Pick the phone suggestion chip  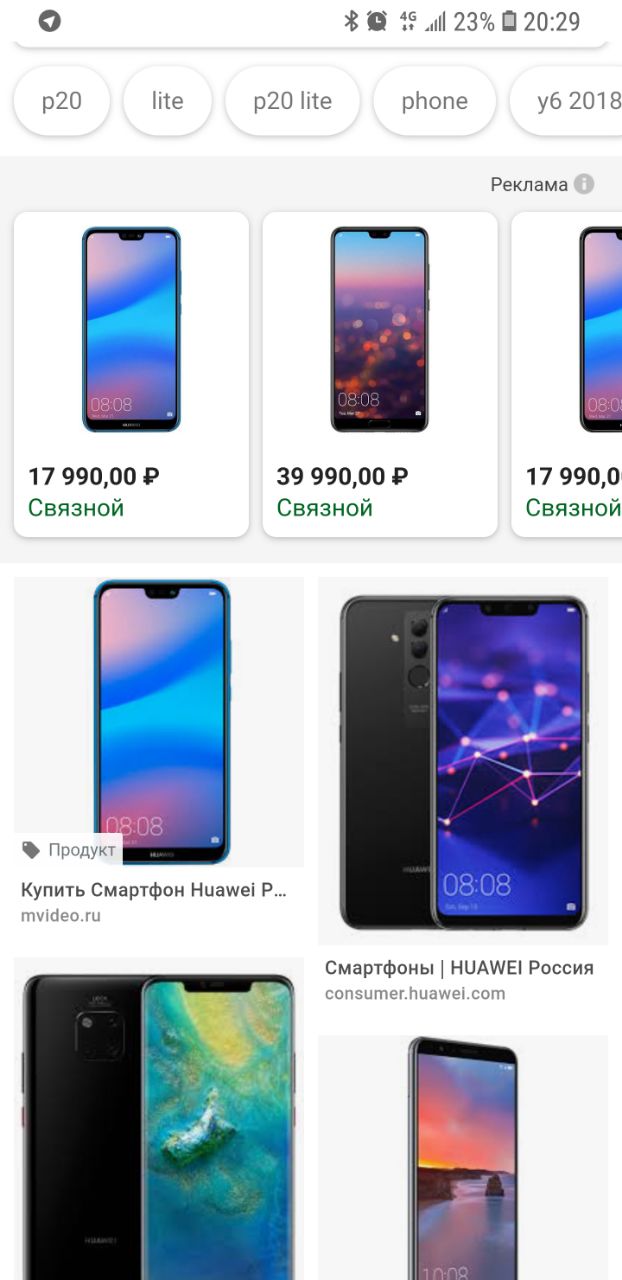click(434, 101)
